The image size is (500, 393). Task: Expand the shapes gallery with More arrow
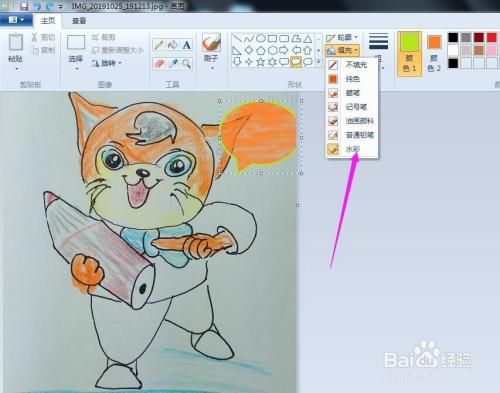318,62
